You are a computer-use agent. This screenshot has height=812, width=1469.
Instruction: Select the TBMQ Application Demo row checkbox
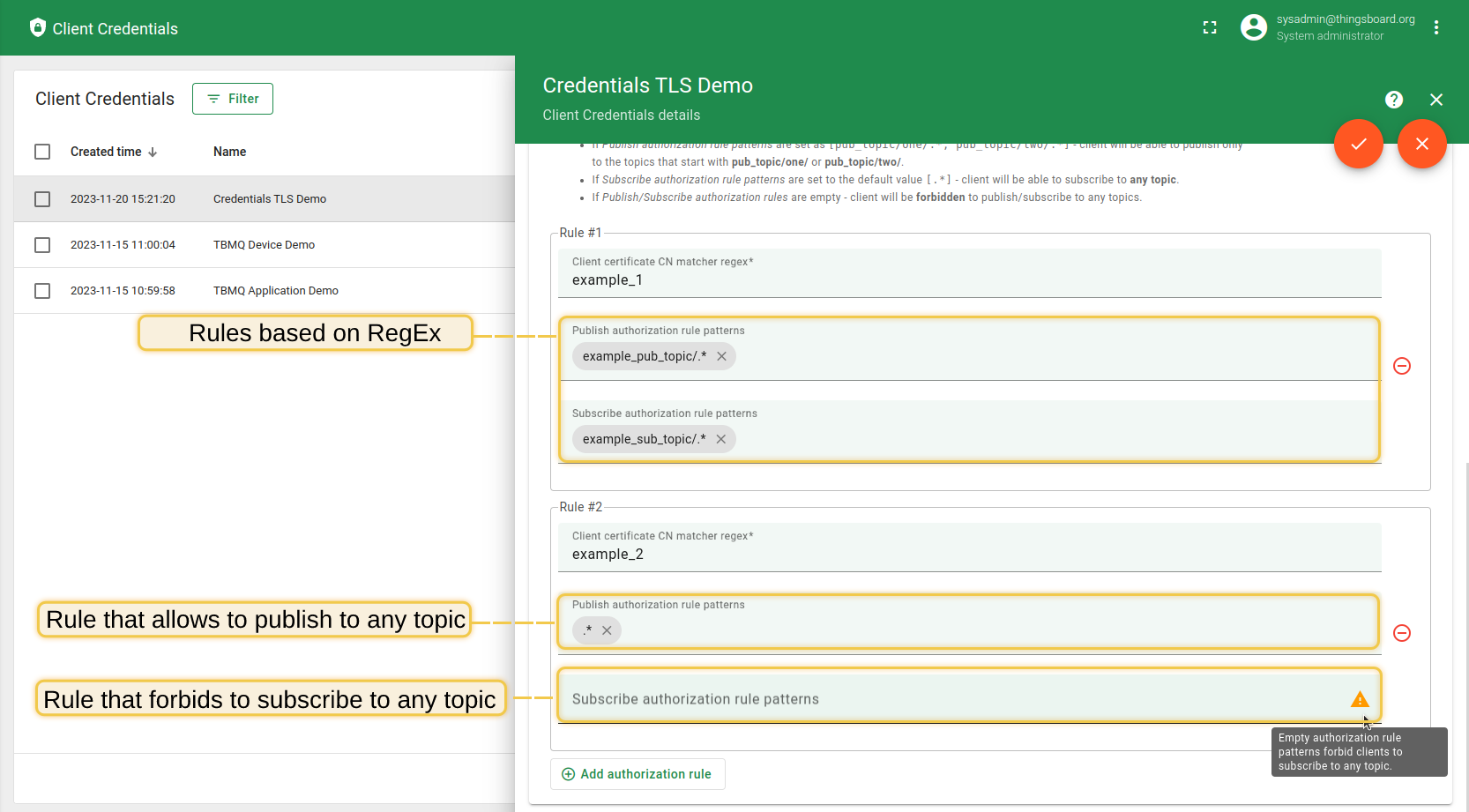tap(42, 291)
